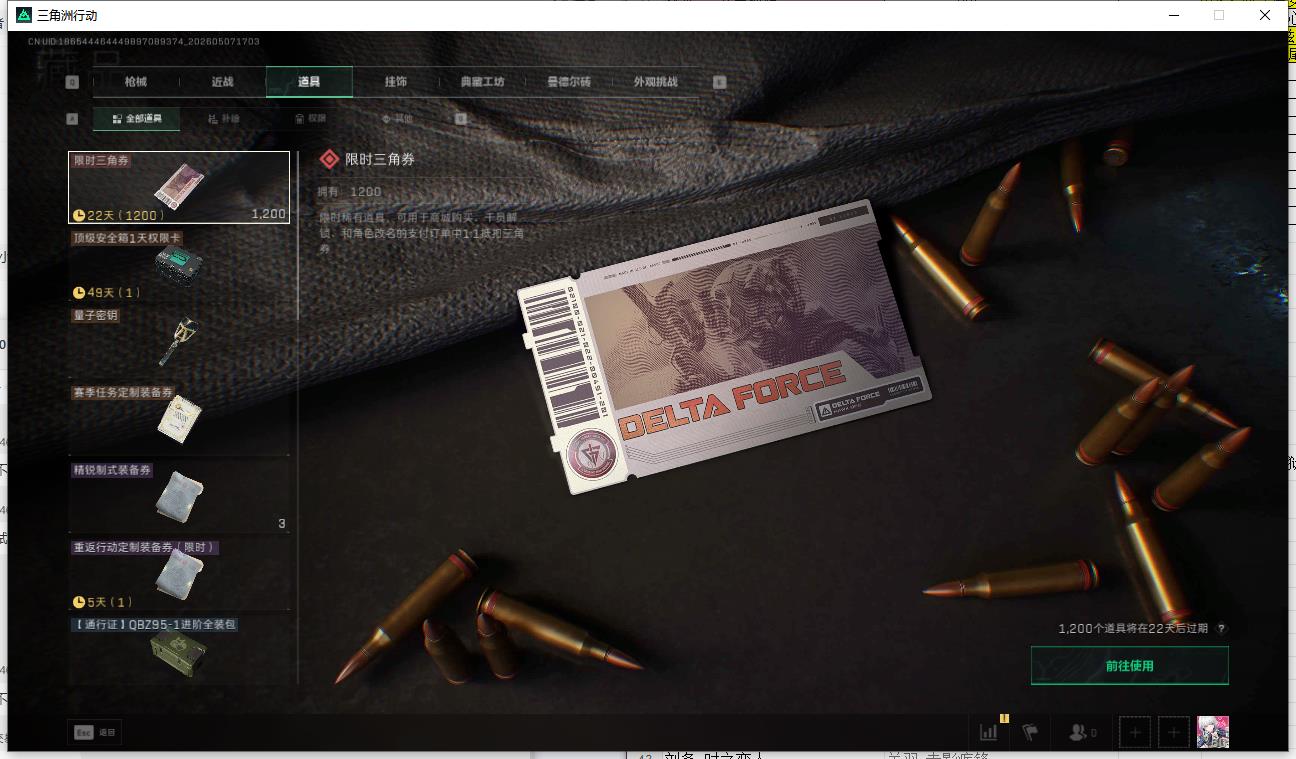The height and width of the screenshot is (759, 1296).
Task: Go to the 外观挑战 tab
Action: click(x=656, y=82)
